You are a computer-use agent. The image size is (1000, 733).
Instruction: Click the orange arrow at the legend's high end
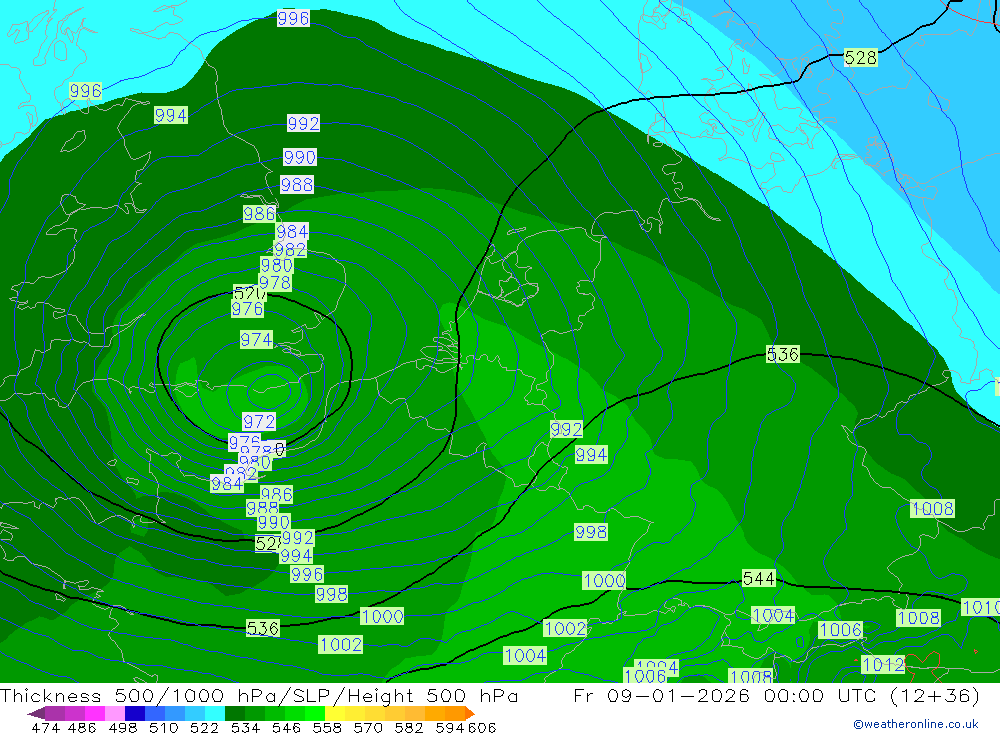coord(470,713)
